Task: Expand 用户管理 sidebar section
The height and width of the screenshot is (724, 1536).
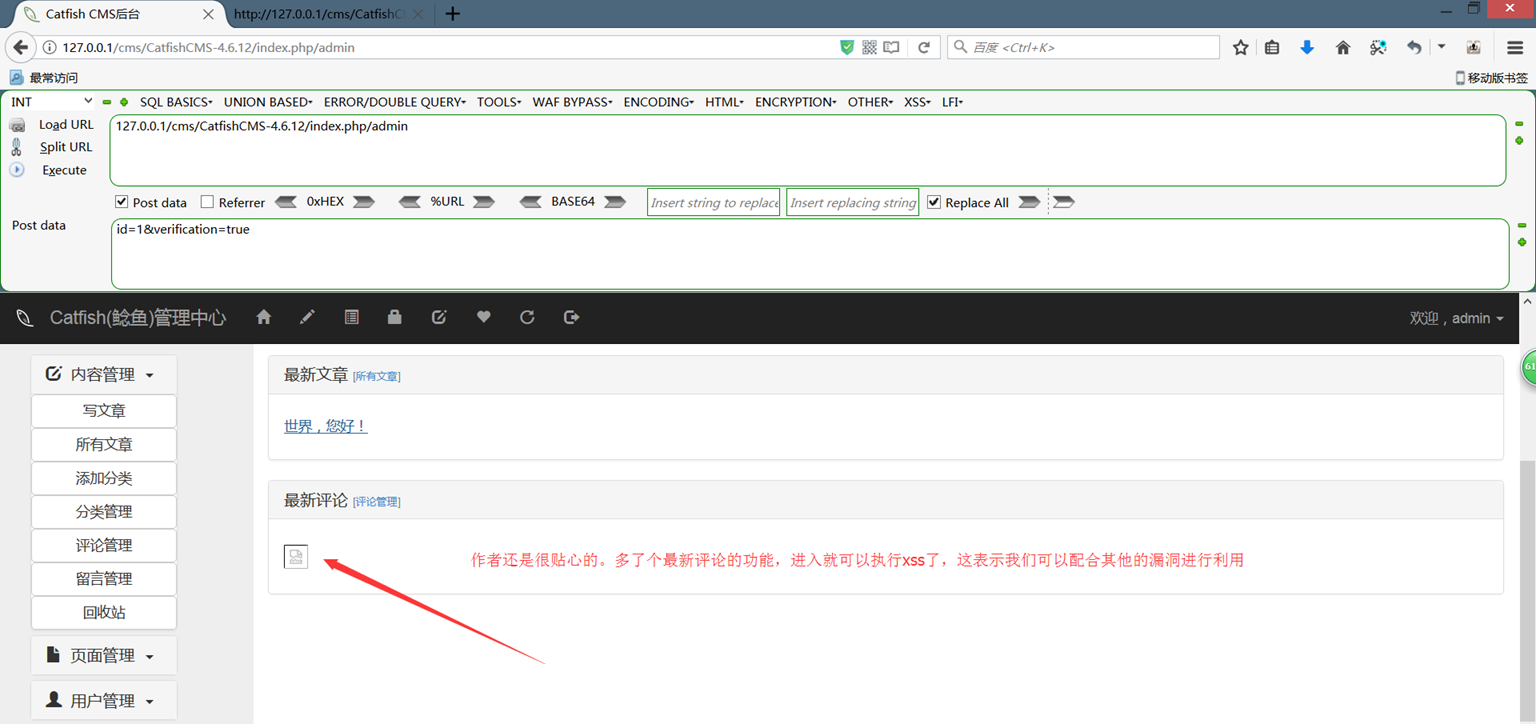Action: (x=104, y=700)
